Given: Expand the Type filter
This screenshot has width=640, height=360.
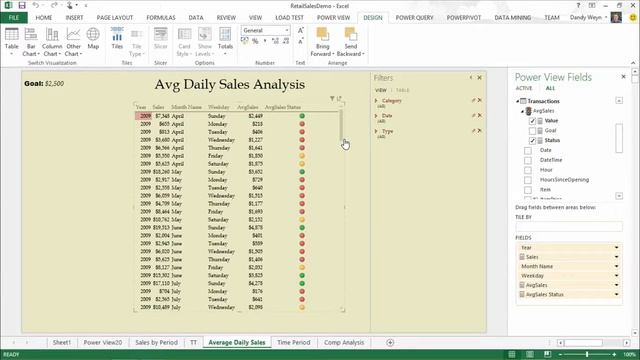Looking at the screenshot, I should click(x=376, y=131).
